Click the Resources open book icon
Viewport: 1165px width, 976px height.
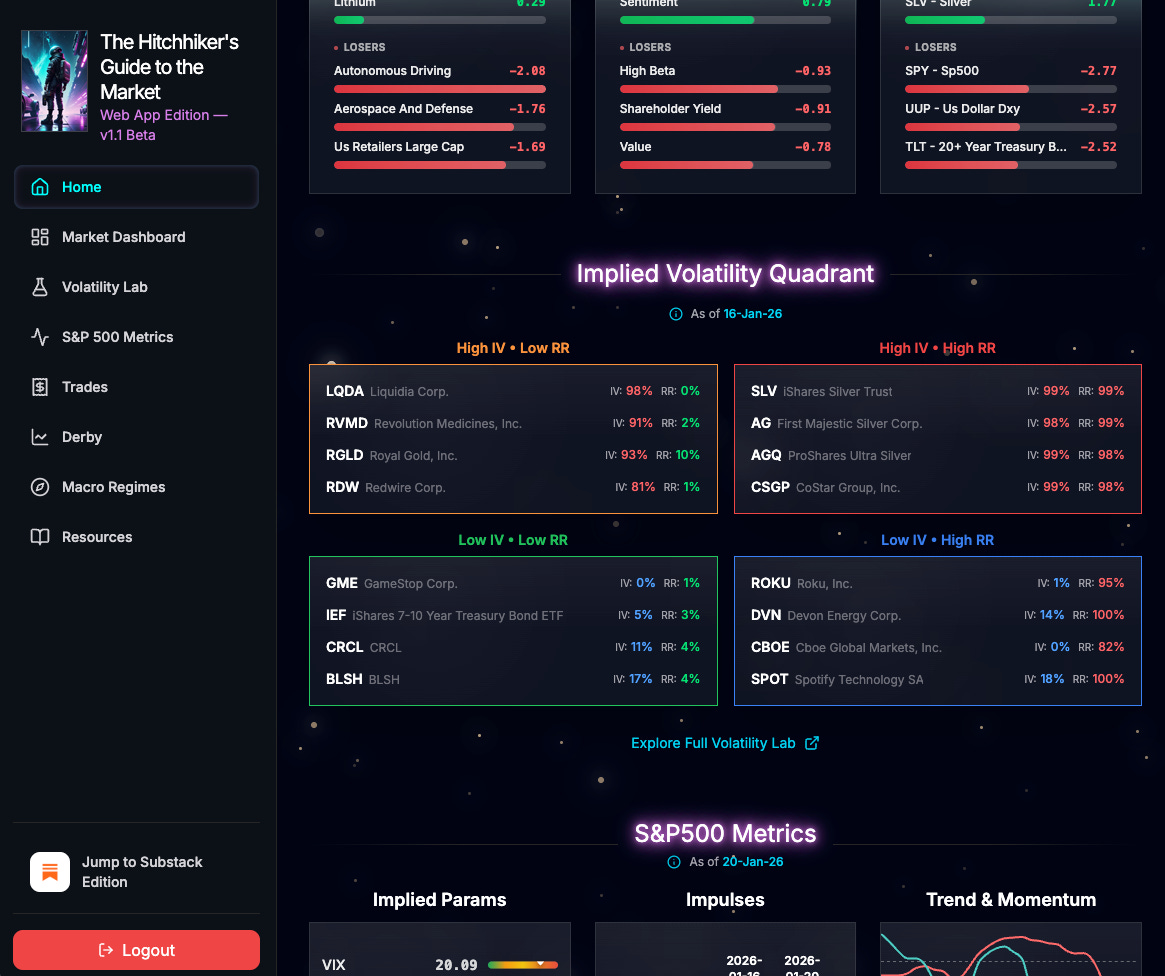tap(40, 537)
